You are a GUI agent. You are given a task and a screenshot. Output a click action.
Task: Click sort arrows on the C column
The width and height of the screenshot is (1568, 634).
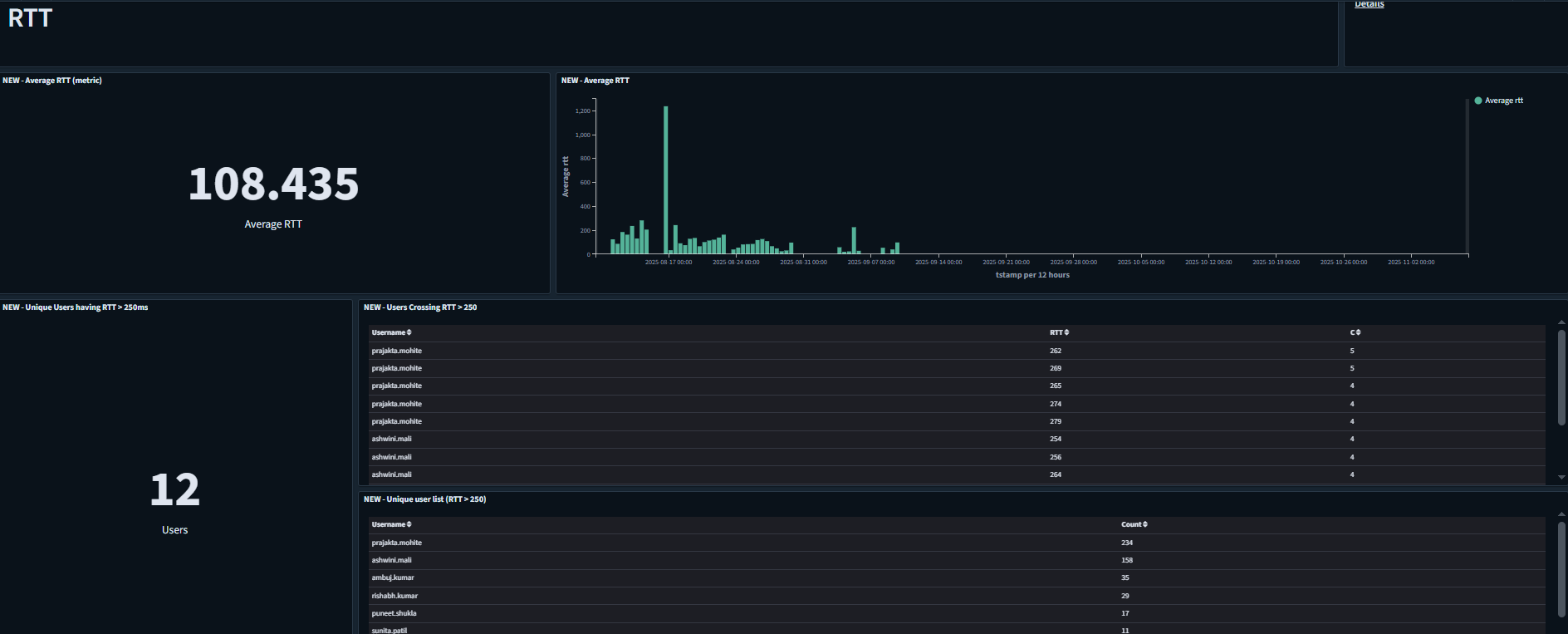(1355, 332)
